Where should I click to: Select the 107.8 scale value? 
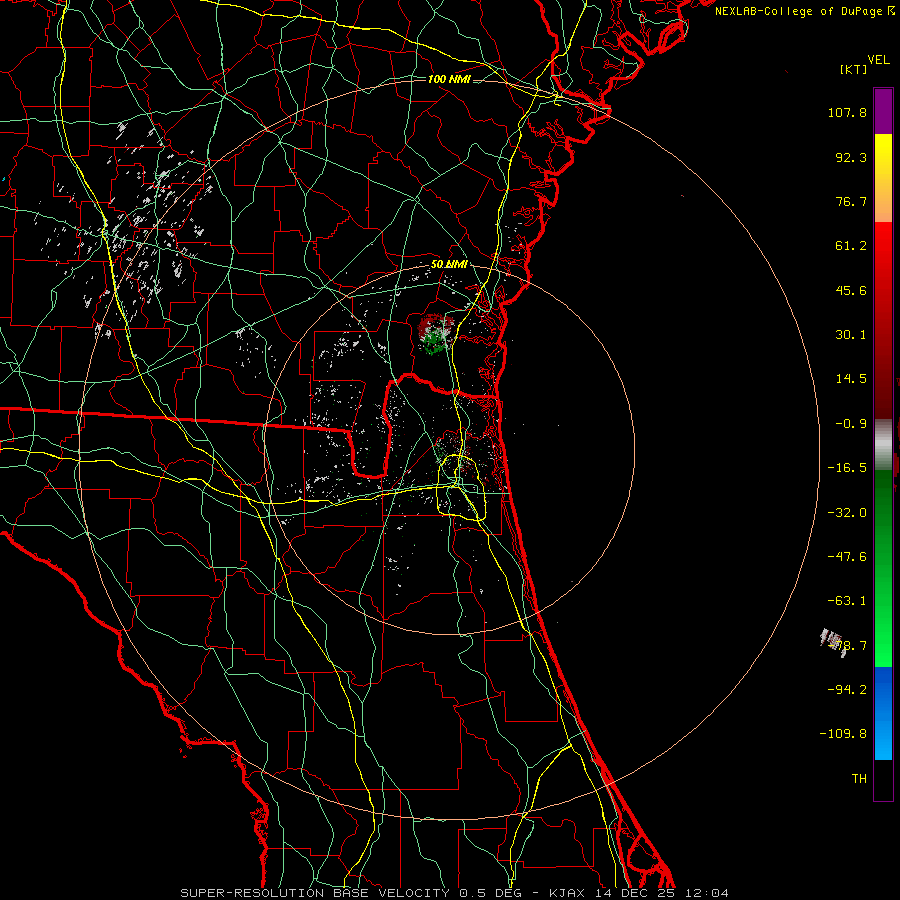coord(847,112)
